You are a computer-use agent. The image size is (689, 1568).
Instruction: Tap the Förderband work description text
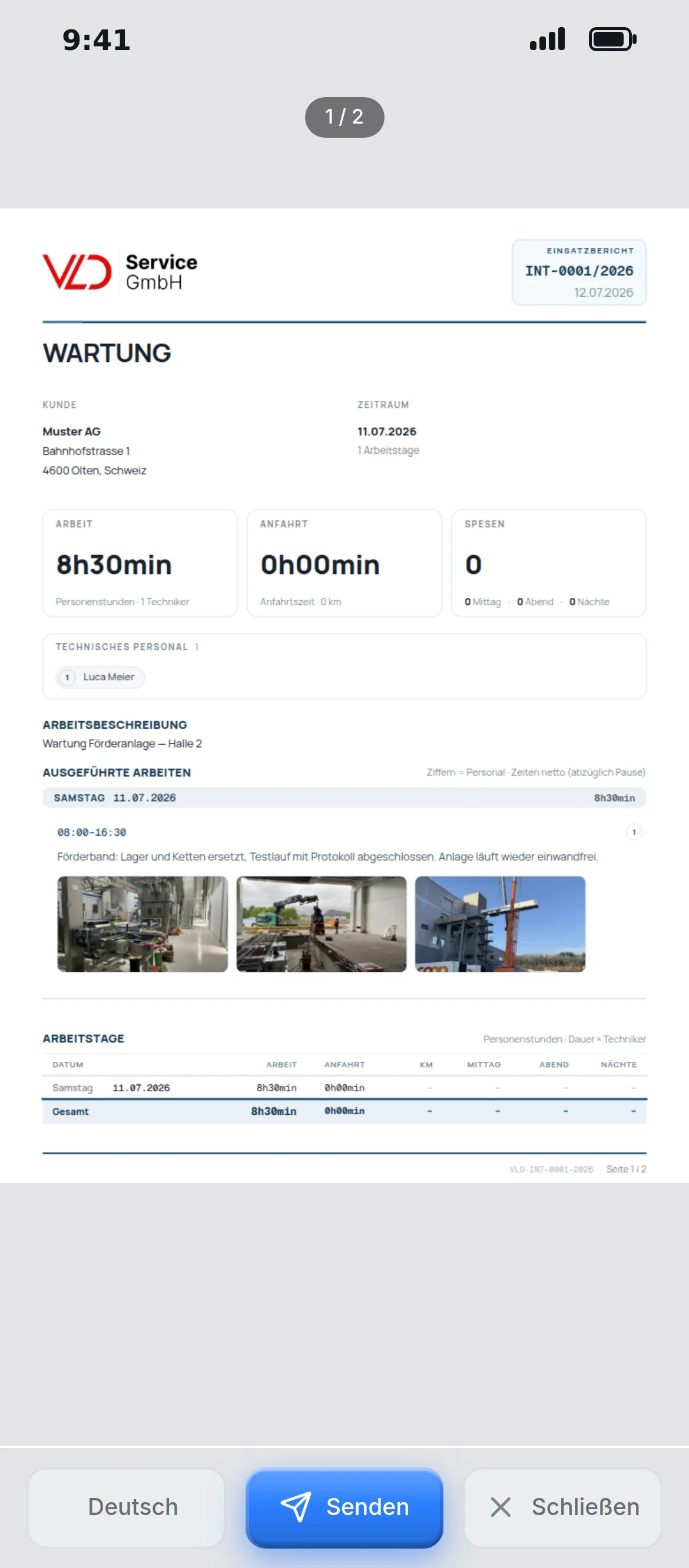pyautogui.click(x=328, y=856)
